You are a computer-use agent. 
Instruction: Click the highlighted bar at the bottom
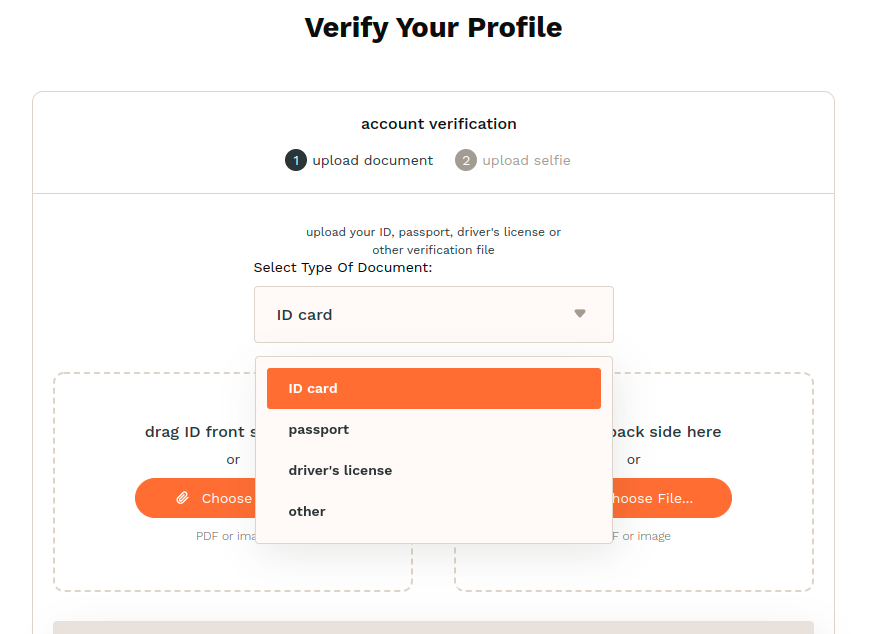(x=433, y=628)
